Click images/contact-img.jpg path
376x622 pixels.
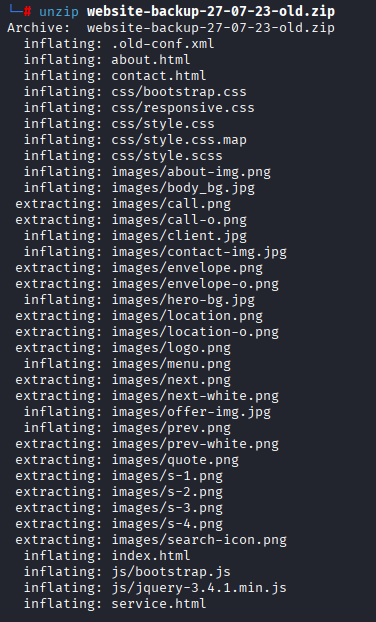pyautogui.click(x=199, y=251)
